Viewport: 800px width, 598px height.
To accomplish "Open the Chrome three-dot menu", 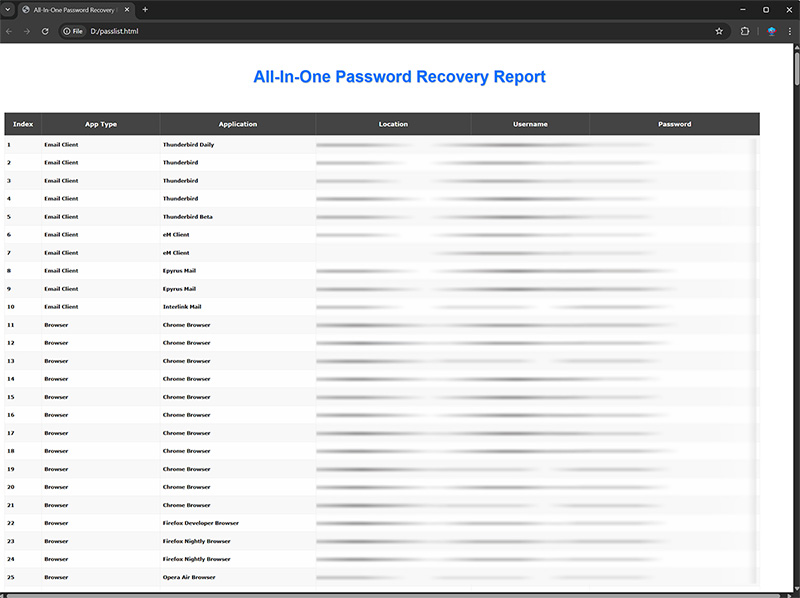I will [x=789, y=31].
